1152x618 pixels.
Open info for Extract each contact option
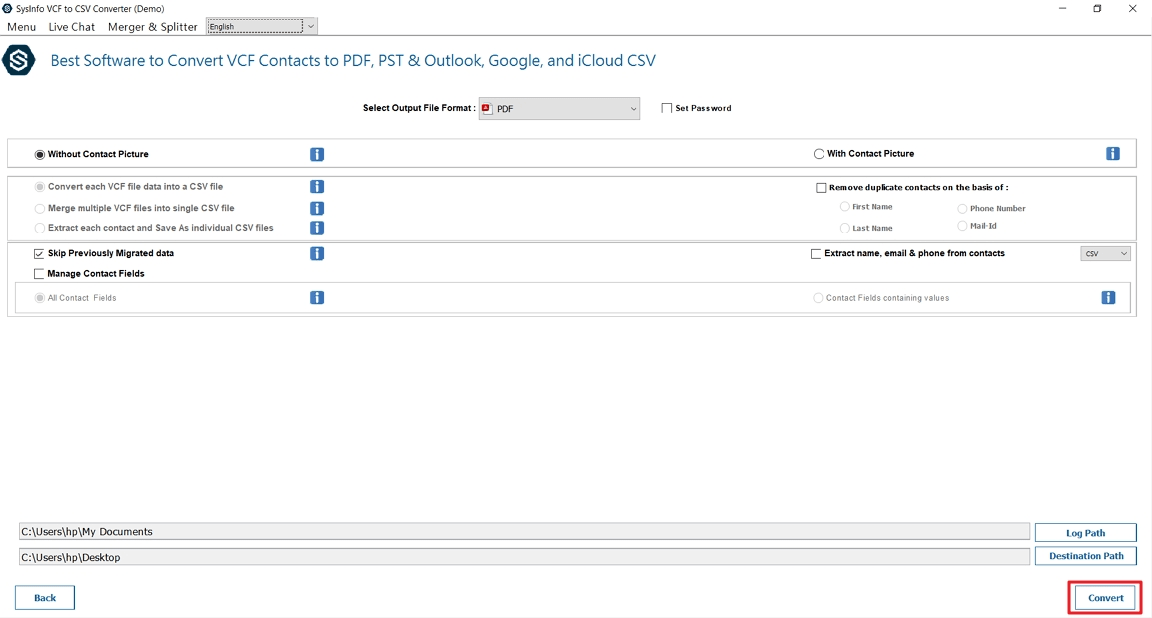317,228
